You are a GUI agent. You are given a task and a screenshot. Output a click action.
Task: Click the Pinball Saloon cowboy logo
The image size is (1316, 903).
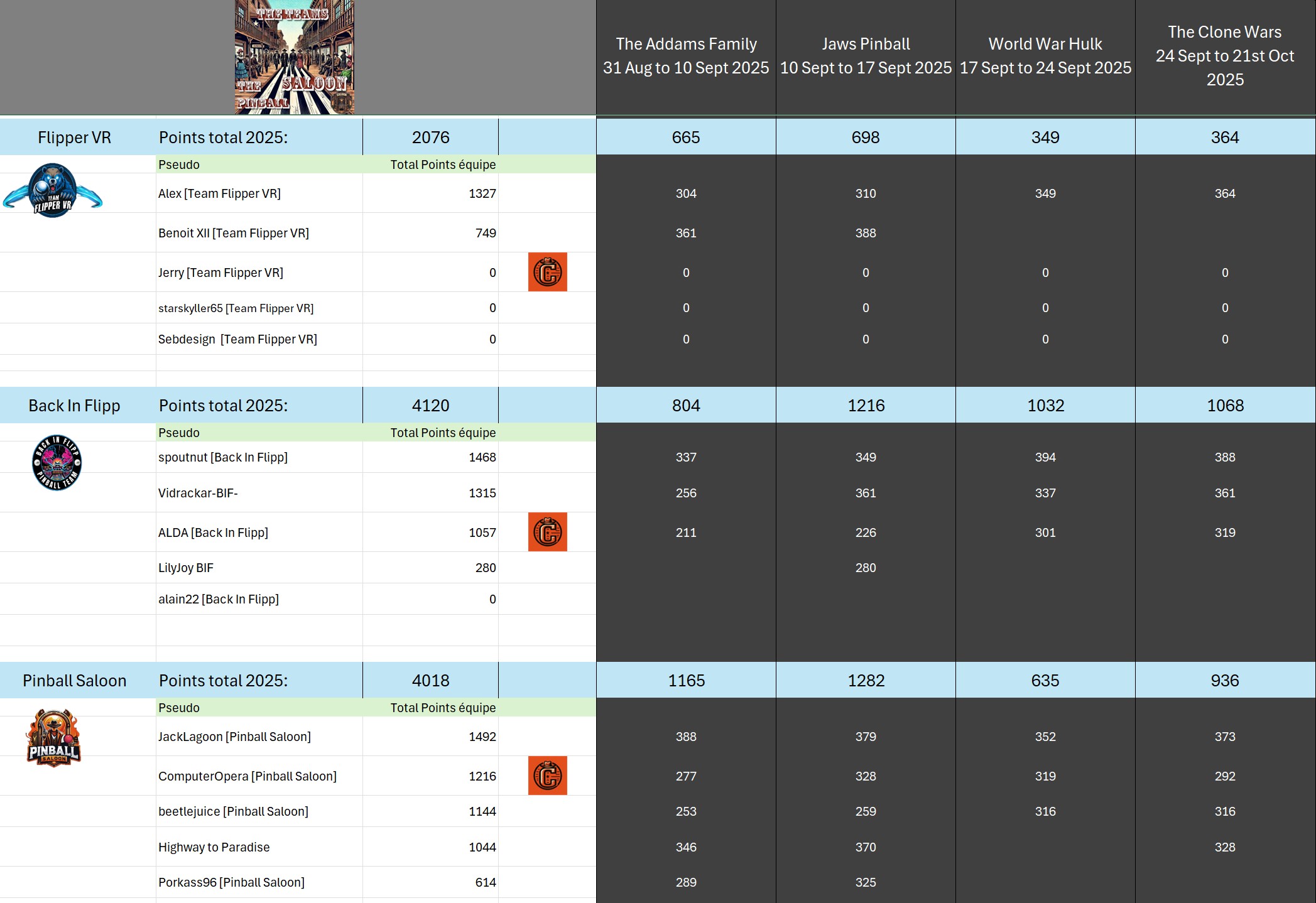53,738
